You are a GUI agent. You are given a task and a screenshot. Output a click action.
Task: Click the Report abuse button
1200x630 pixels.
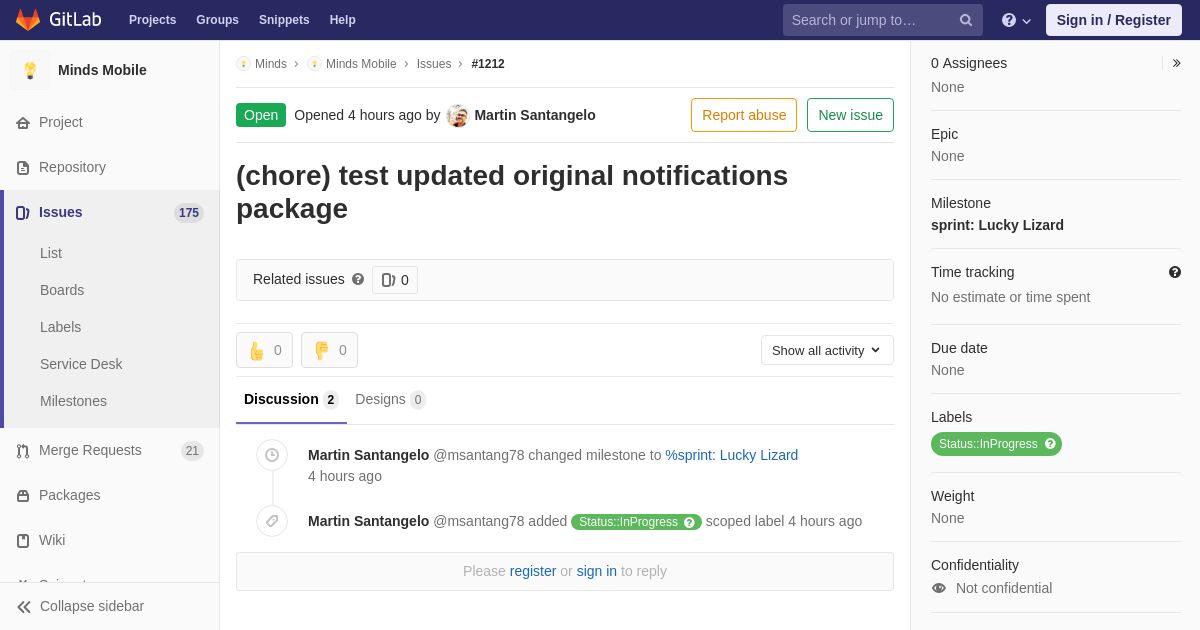click(x=743, y=115)
